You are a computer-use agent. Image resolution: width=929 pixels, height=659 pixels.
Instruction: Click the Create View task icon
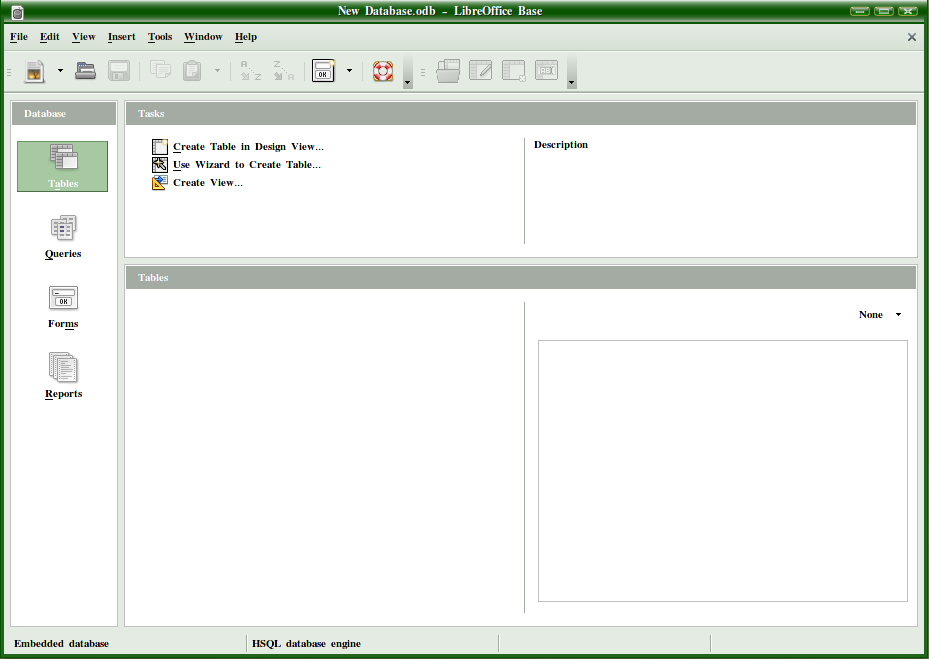pos(160,183)
